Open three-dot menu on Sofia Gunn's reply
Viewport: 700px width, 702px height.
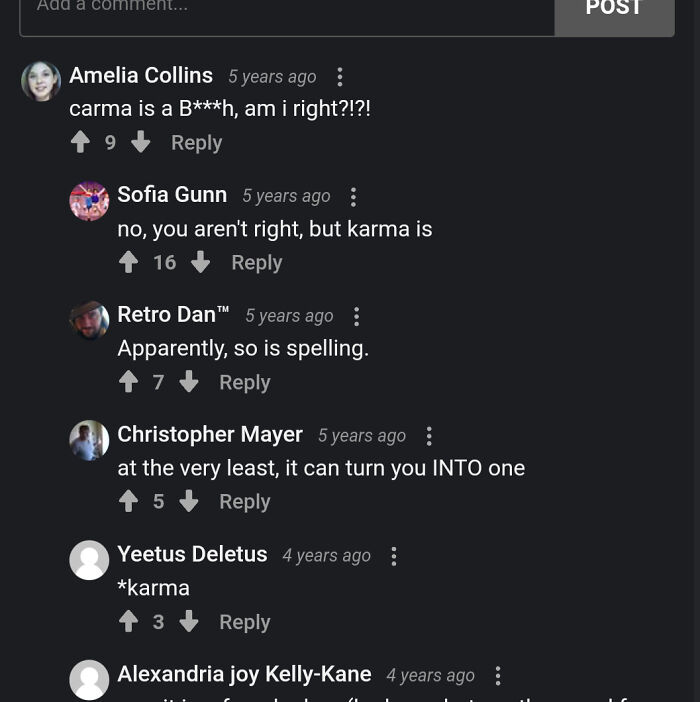[354, 197]
